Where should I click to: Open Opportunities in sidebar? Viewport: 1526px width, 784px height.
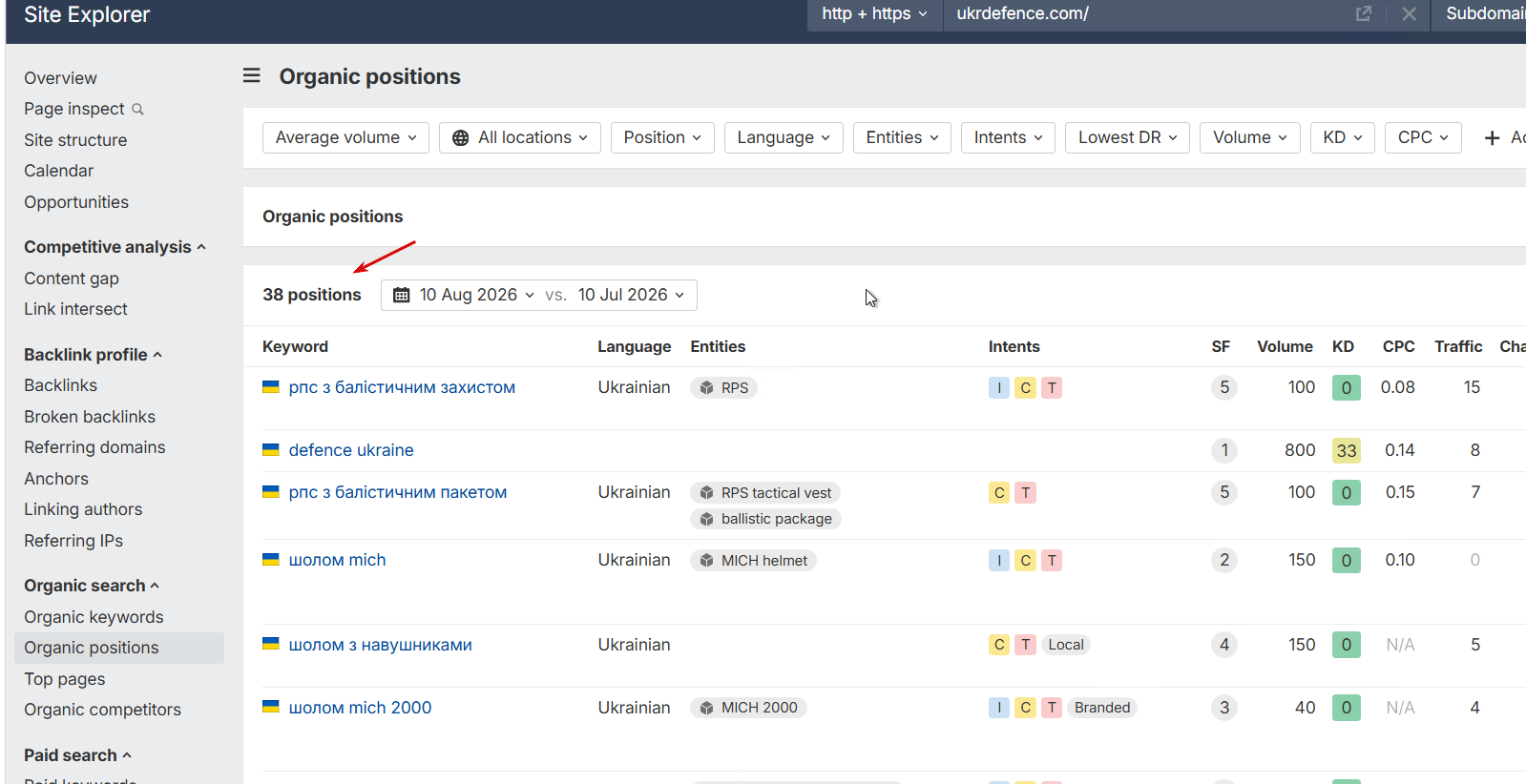(x=76, y=202)
